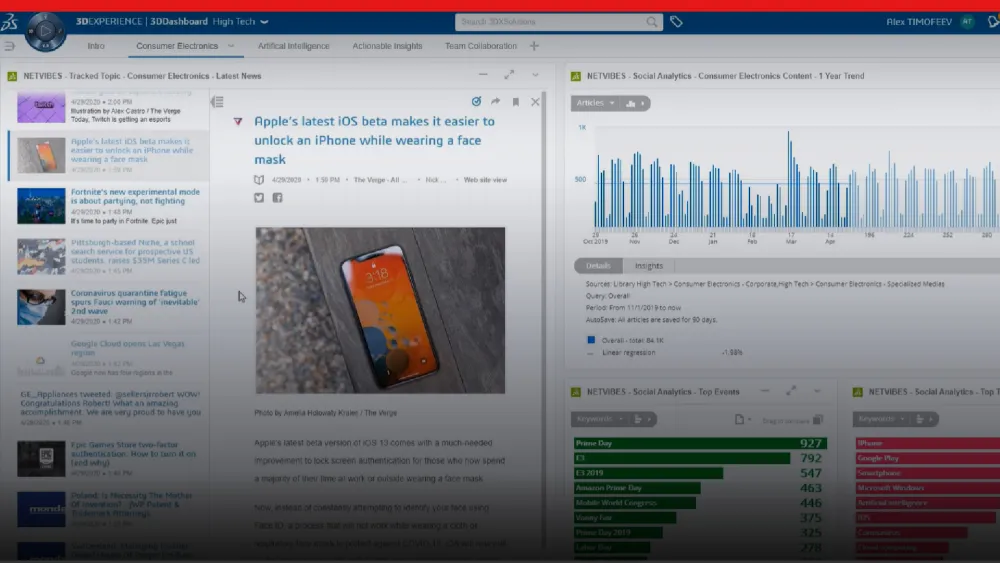Viewport: 1000px width, 563px height.
Task: Click the reader book icon beside the article date
Action: point(259,180)
